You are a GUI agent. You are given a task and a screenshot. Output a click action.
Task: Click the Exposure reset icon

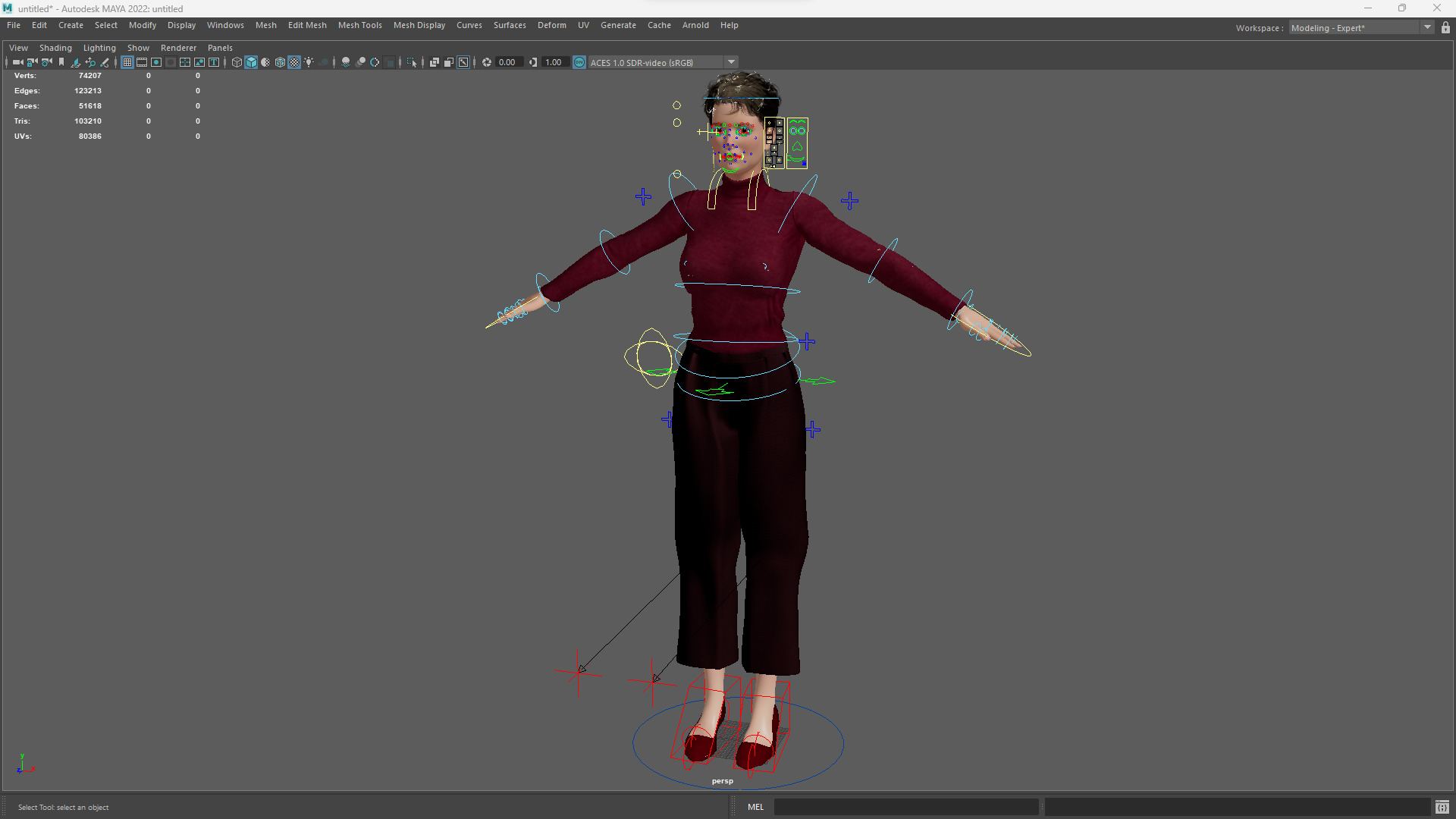[487, 62]
